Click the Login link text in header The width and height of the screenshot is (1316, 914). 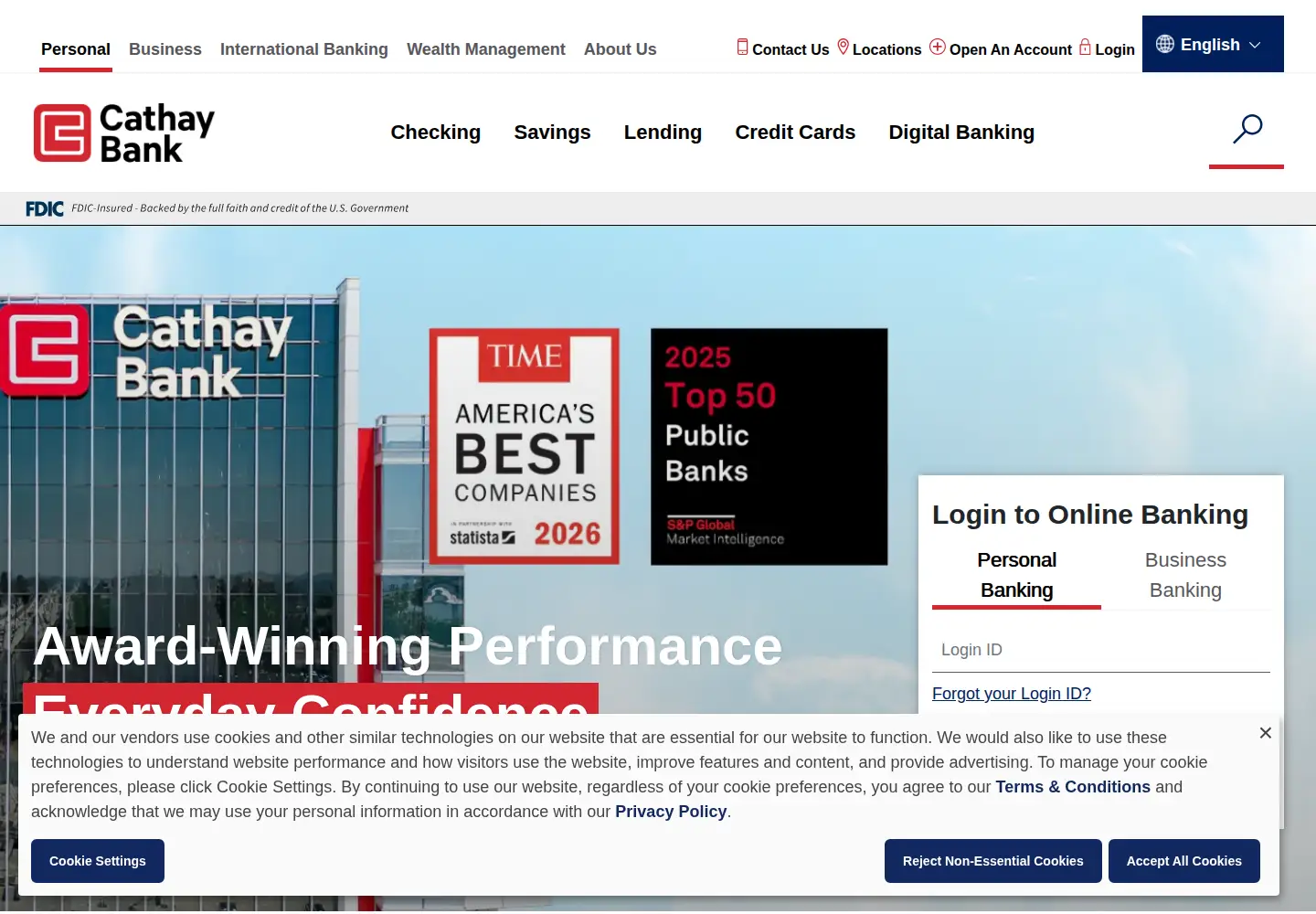pyautogui.click(x=1115, y=49)
